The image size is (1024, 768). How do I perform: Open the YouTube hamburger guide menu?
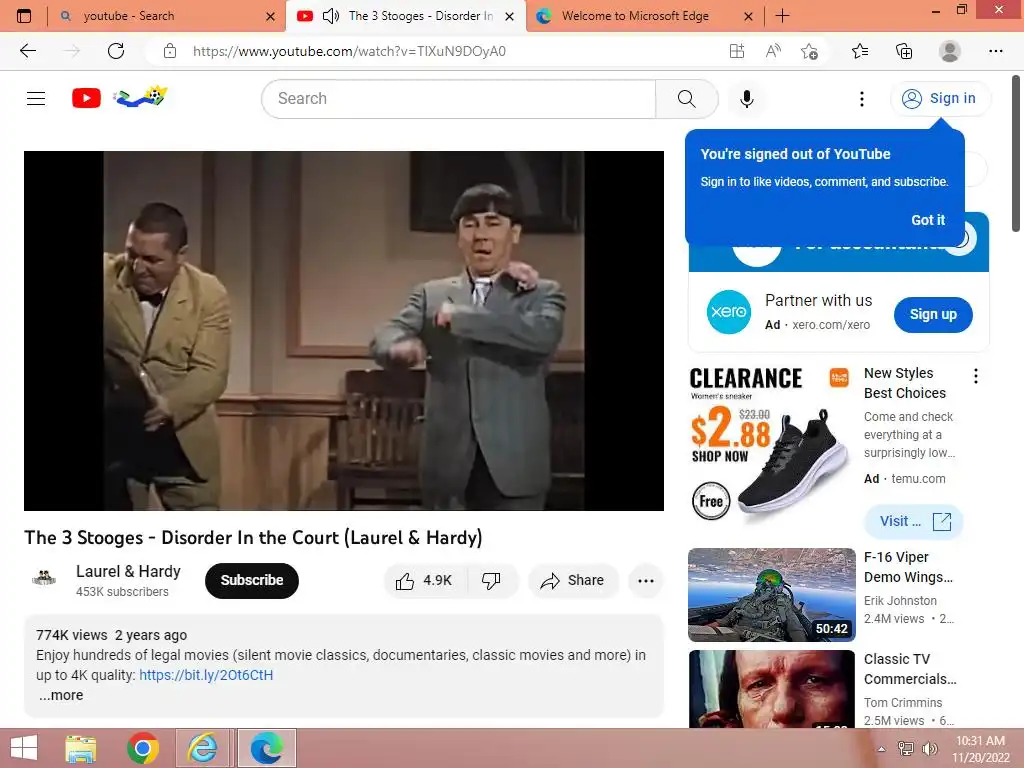pyautogui.click(x=36, y=99)
